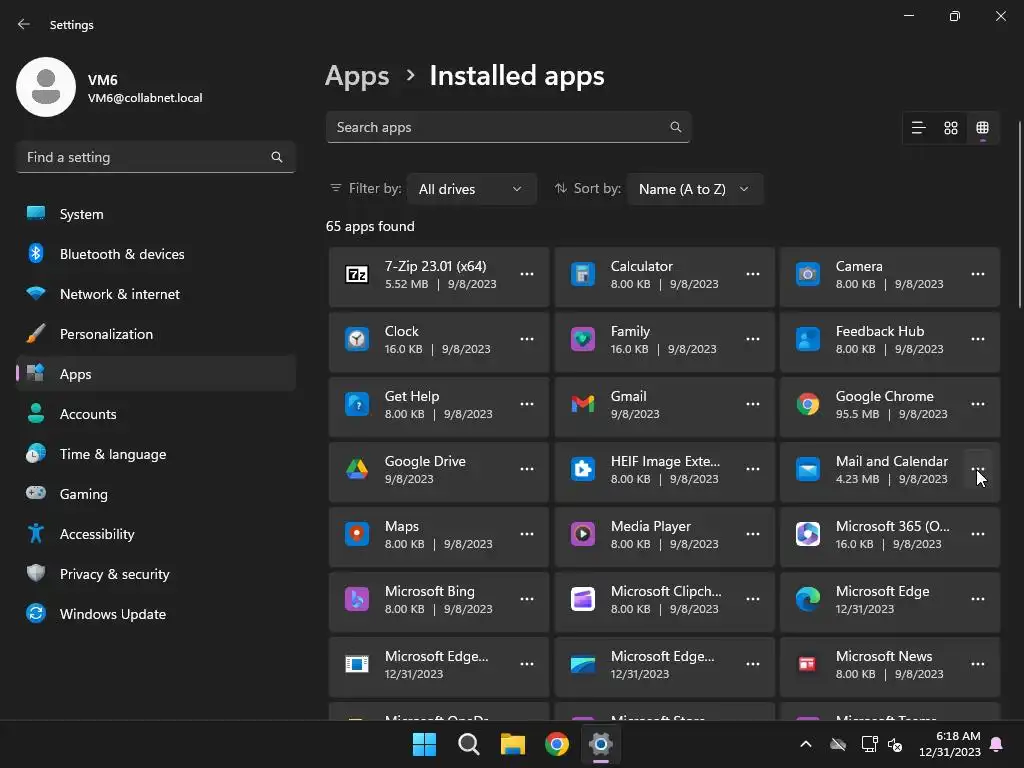The image size is (1024, 768).
Task: Click the 7-Zip app icon
Action: click(x=357, y=274)
